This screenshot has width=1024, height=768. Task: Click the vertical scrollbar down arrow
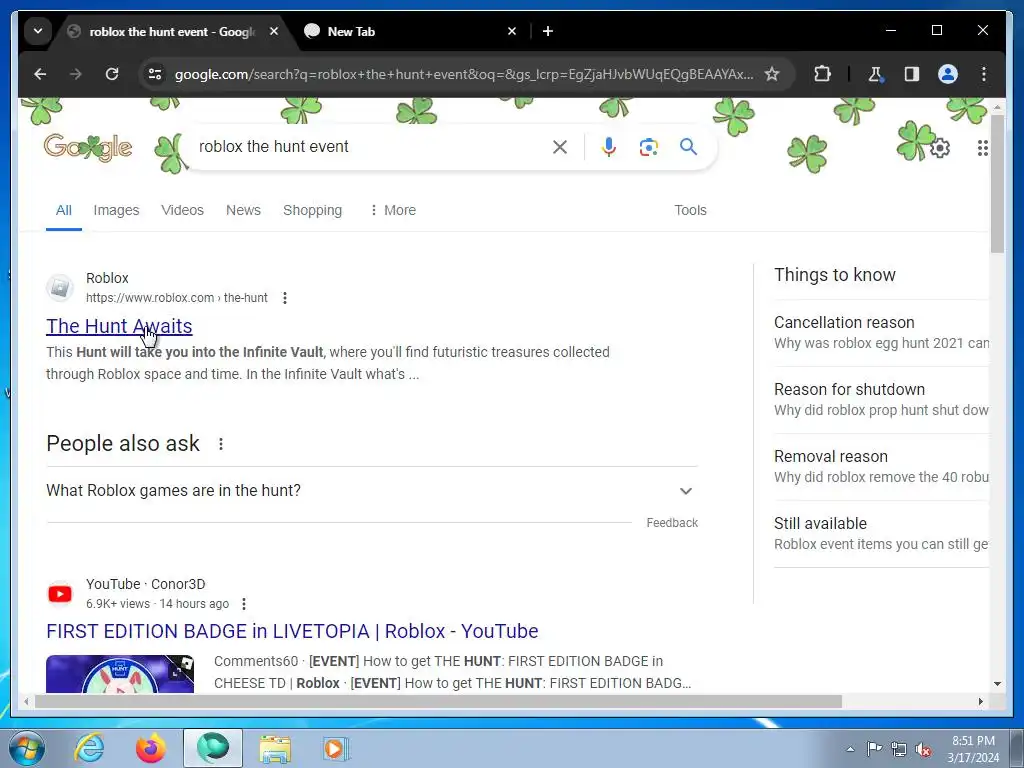[x=997, y=684]
